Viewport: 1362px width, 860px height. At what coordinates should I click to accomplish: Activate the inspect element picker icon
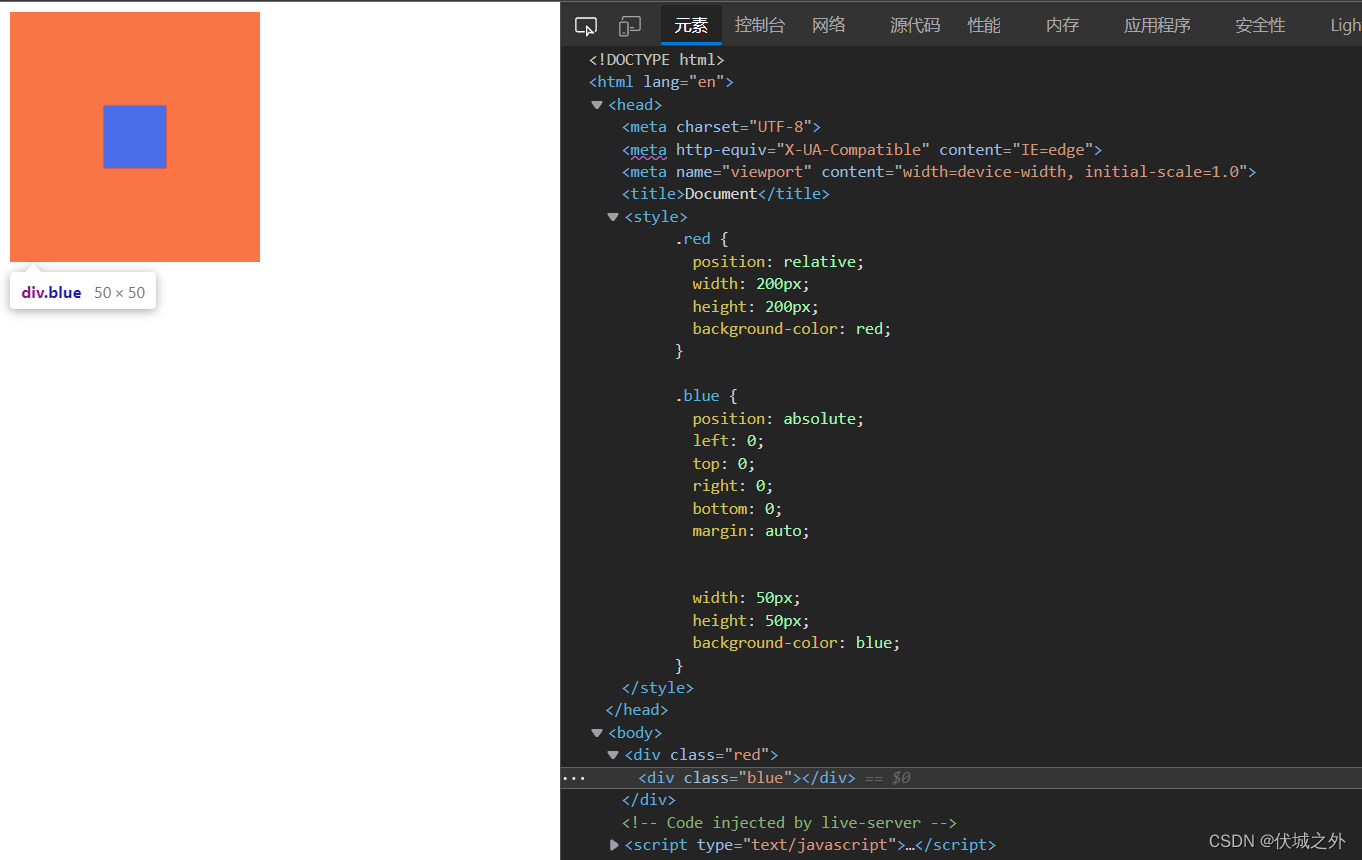(586, 26)
